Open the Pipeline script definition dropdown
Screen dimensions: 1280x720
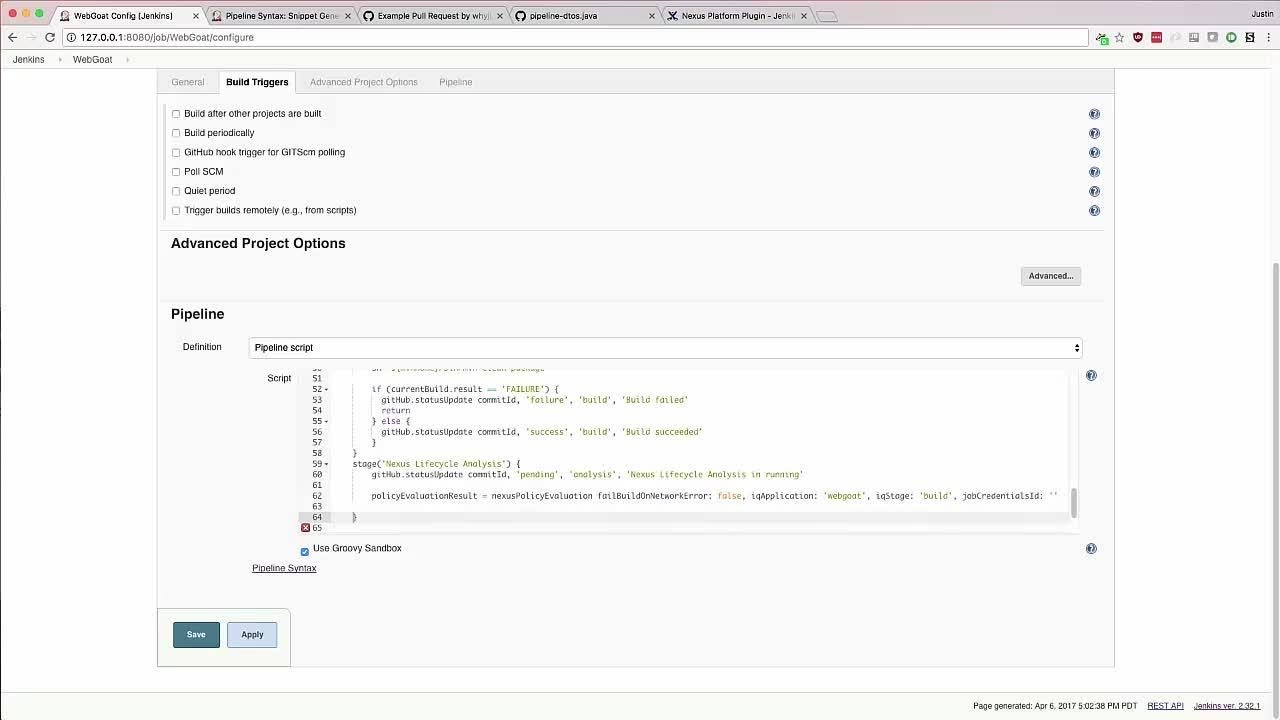665,348
